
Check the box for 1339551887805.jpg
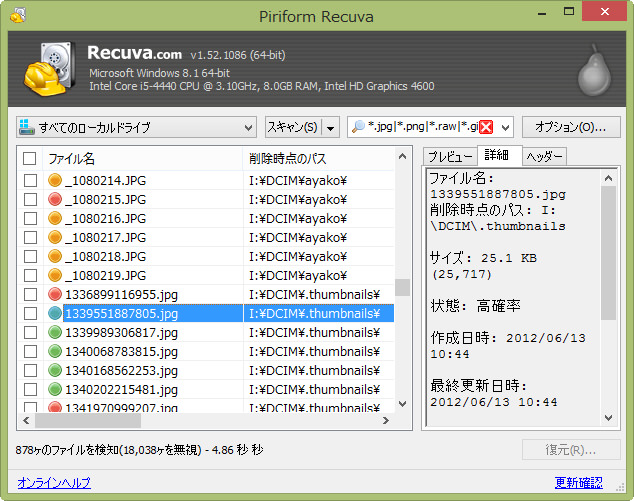coord(30,313)
